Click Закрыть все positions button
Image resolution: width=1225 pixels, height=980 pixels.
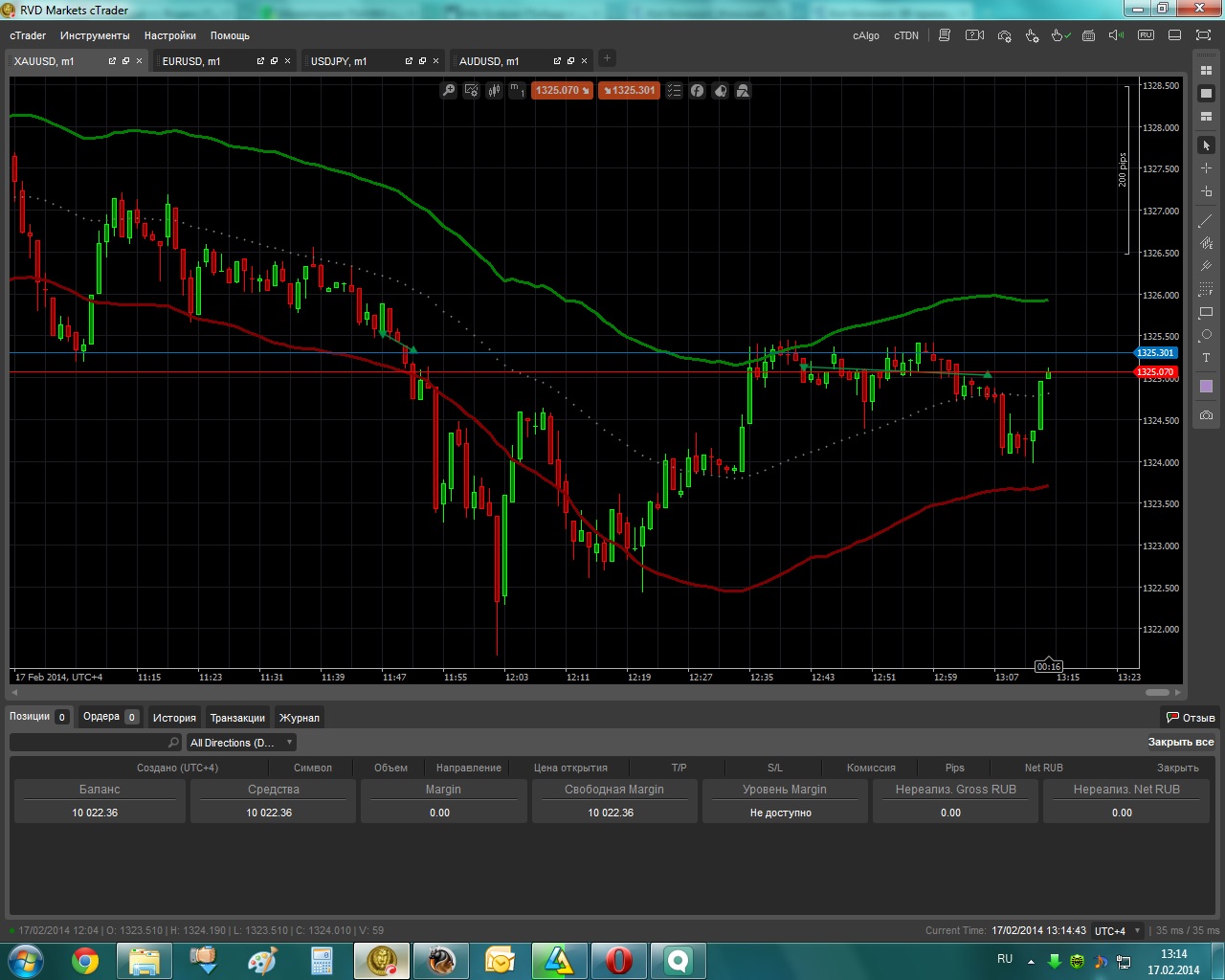click(1181, 742)
